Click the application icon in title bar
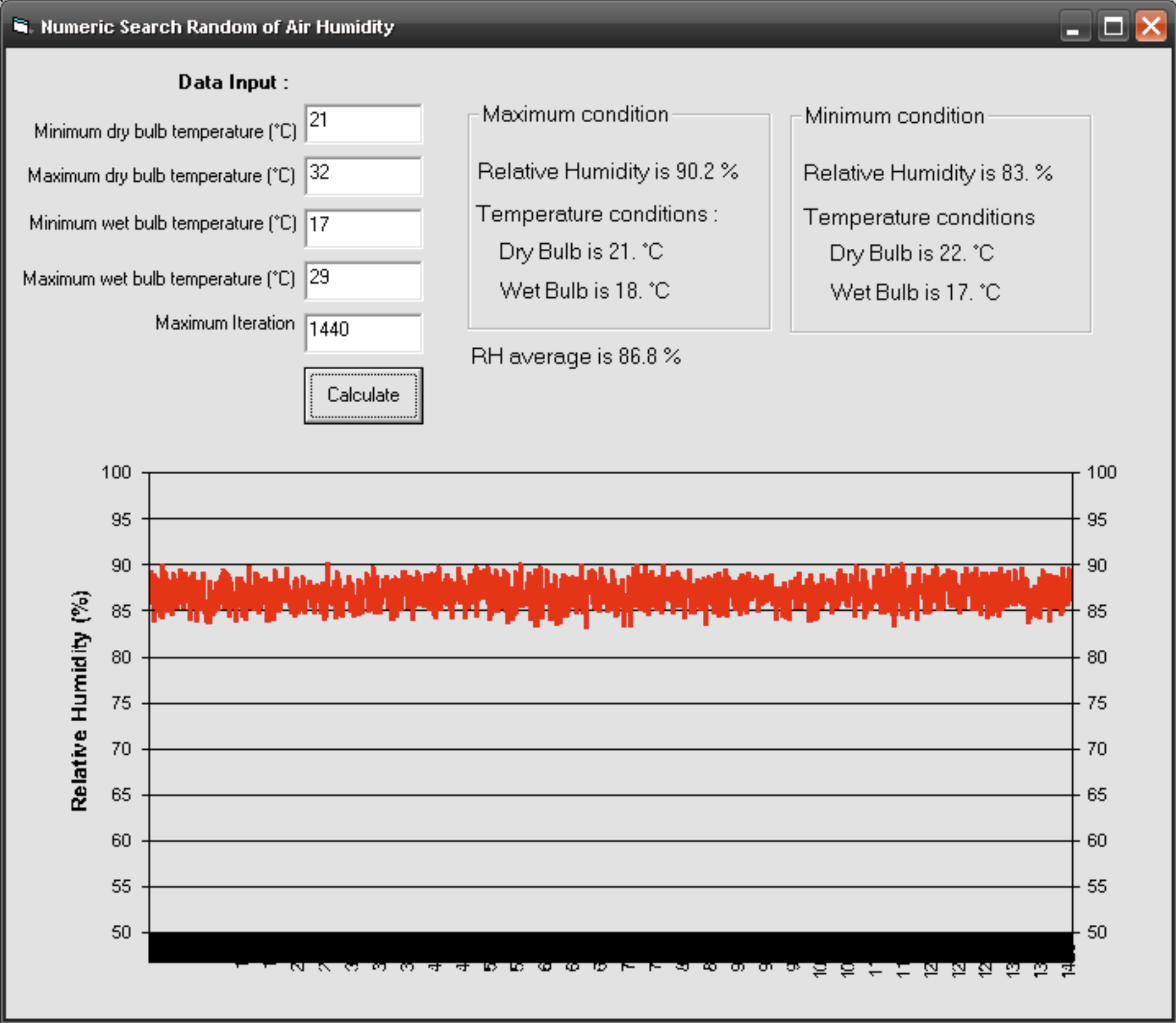 click(x=21, y=26)
